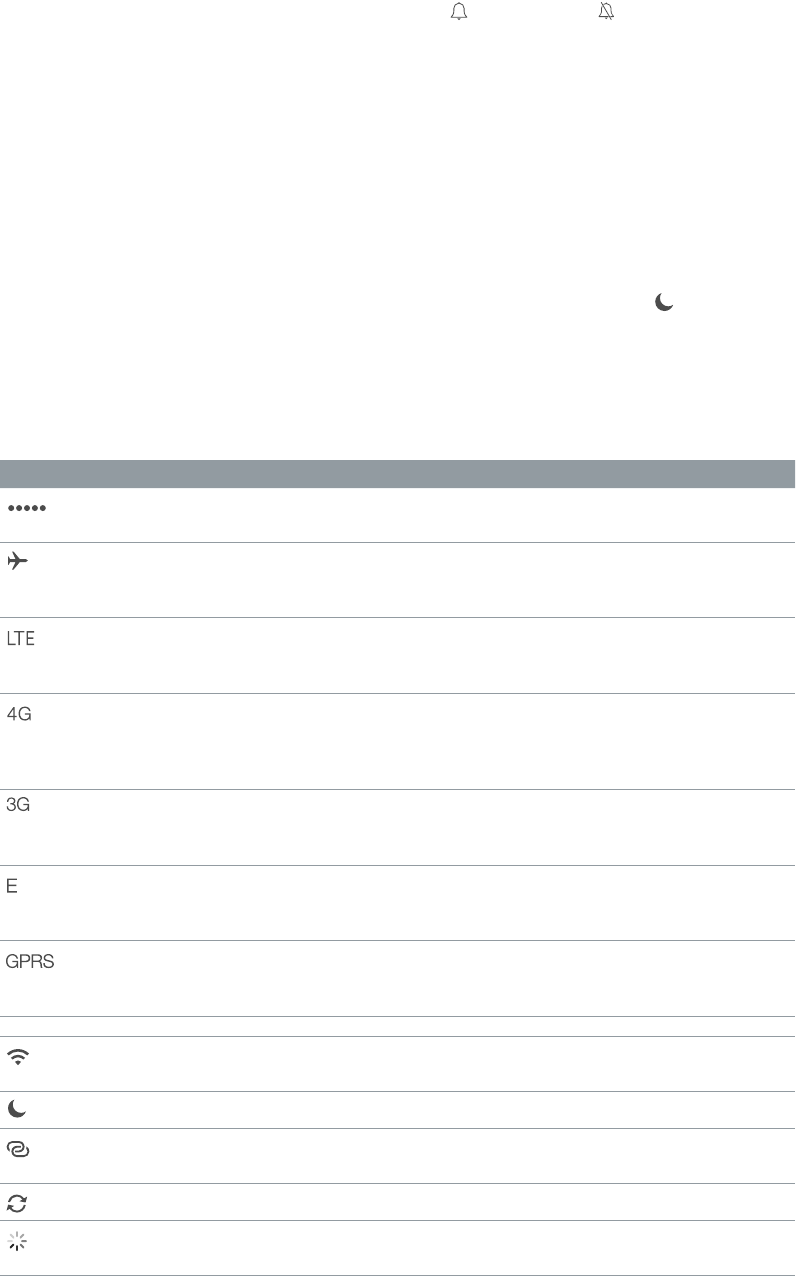Click the Do Not Disturb moon in the table

[x=17, y=1110]
